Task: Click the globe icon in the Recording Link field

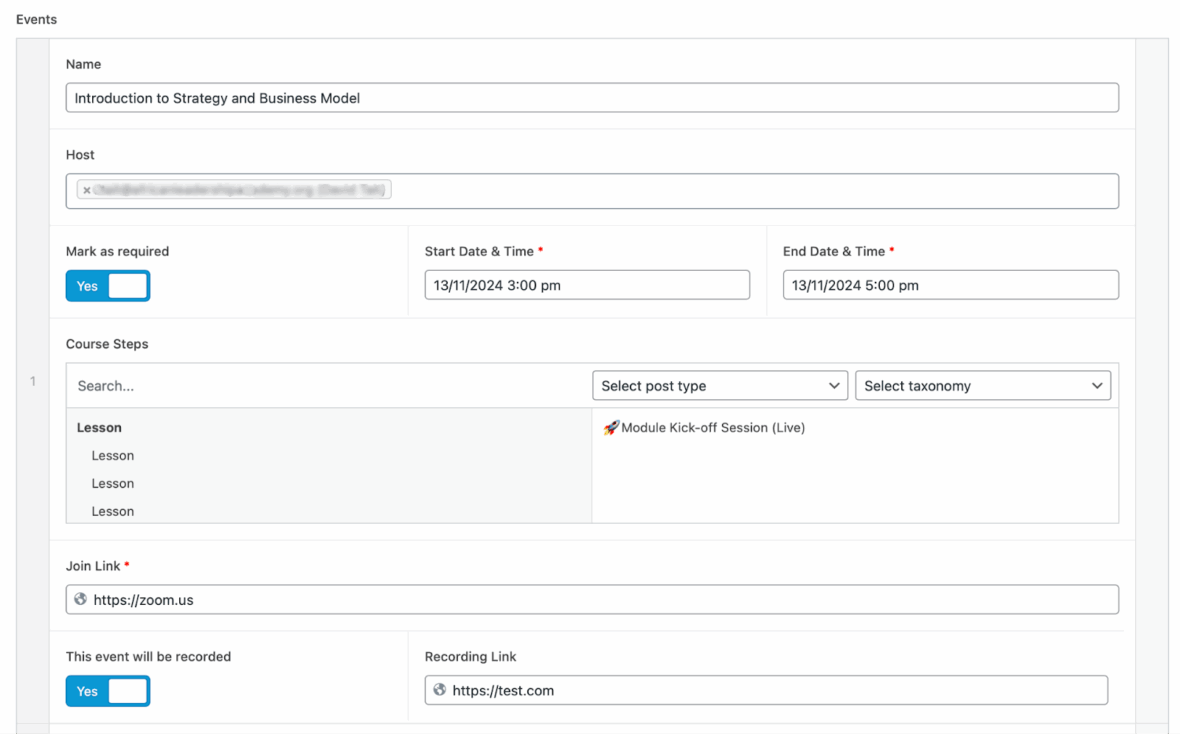Action: 439,690
